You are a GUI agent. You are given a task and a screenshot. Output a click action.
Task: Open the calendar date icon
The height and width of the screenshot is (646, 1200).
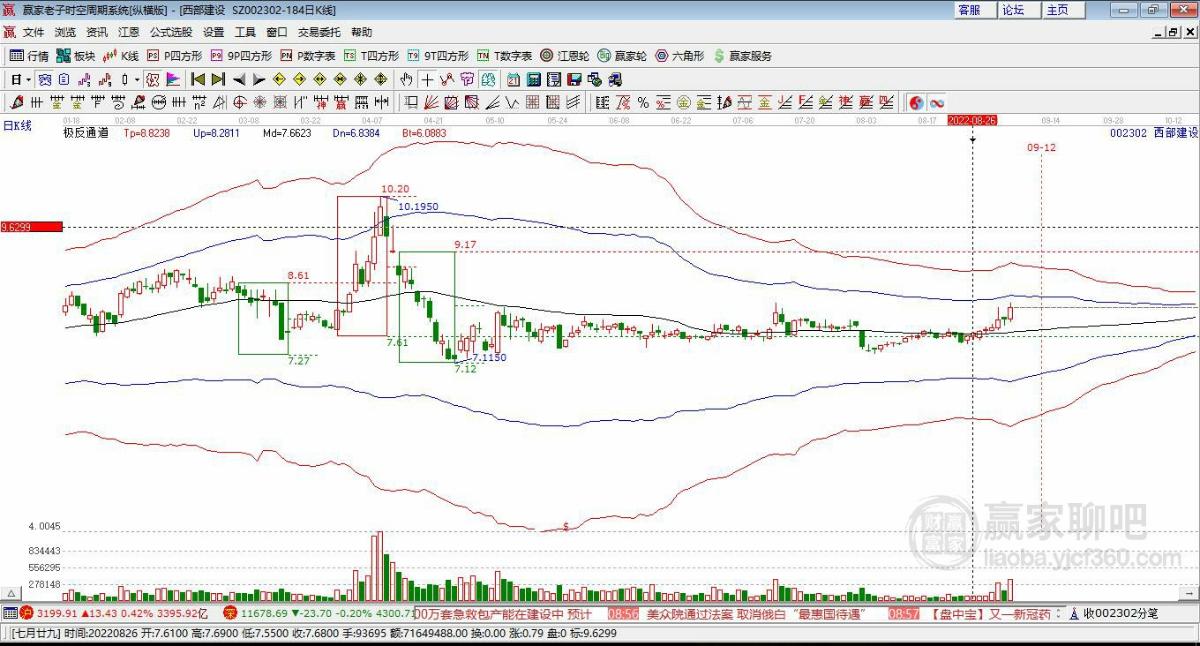click(513, 79)
